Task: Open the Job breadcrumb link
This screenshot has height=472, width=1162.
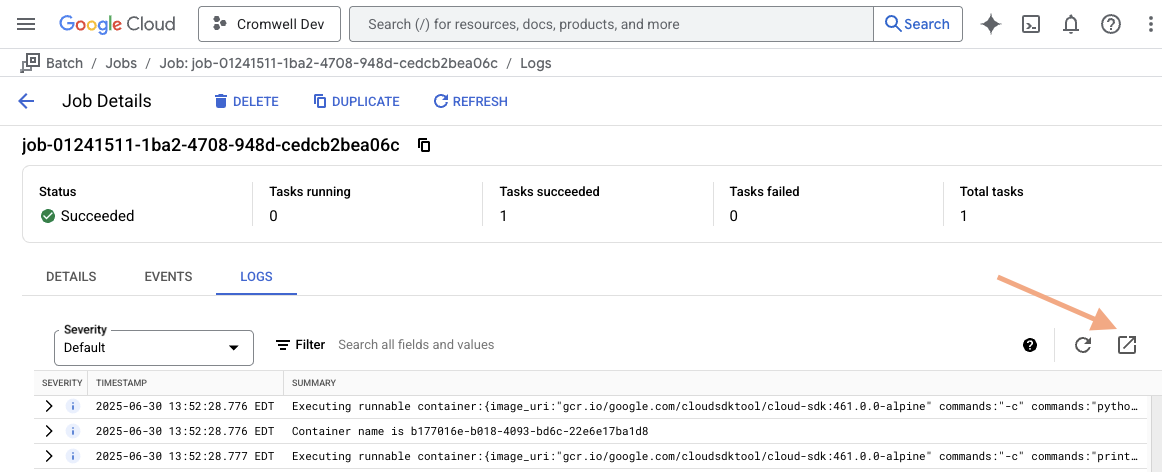Action: coord(328,63)
